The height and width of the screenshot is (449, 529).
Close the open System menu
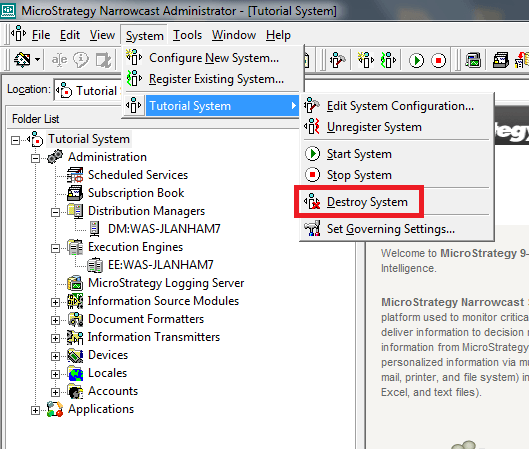[x=144, y=35]
